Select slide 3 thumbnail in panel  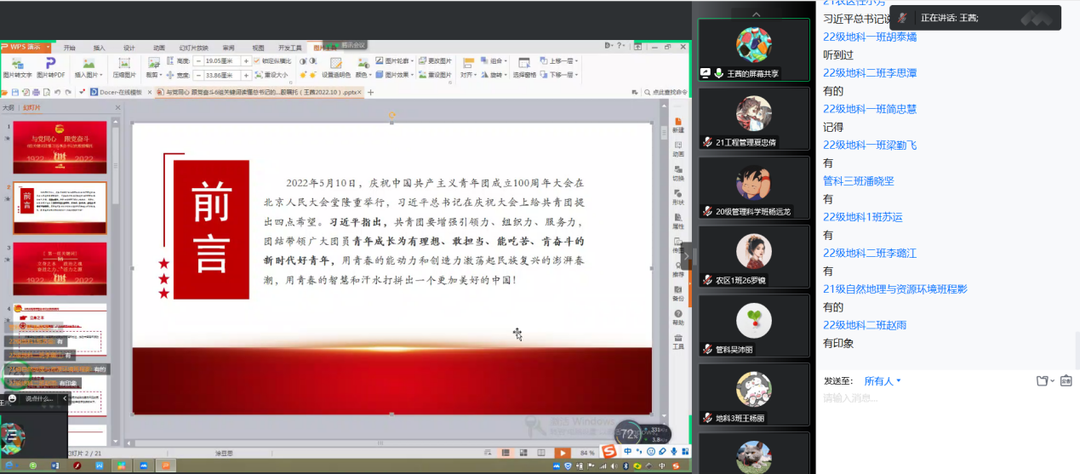59,267
